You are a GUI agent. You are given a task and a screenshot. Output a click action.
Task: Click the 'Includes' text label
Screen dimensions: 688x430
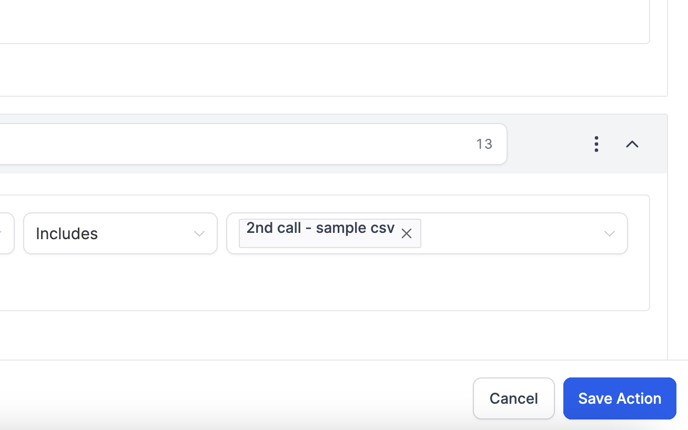(67, 234)
